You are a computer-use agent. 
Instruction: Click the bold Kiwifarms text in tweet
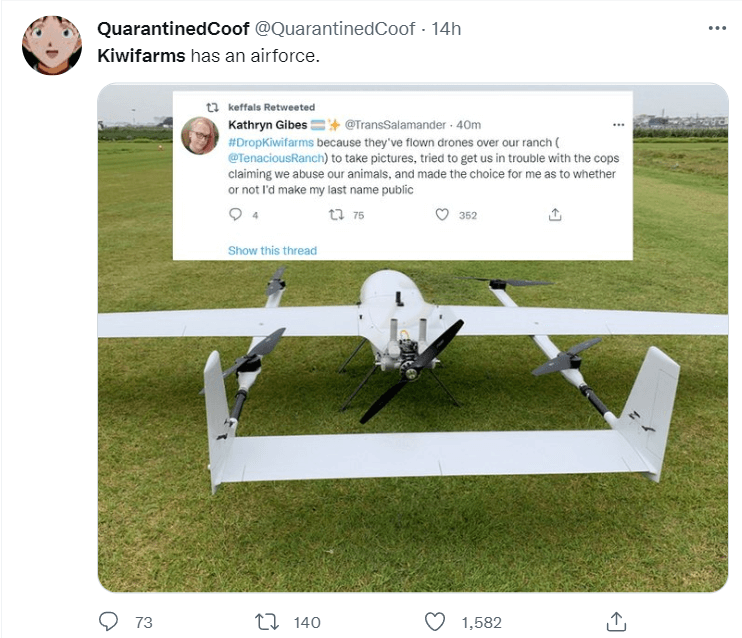[x=141, y=56]
